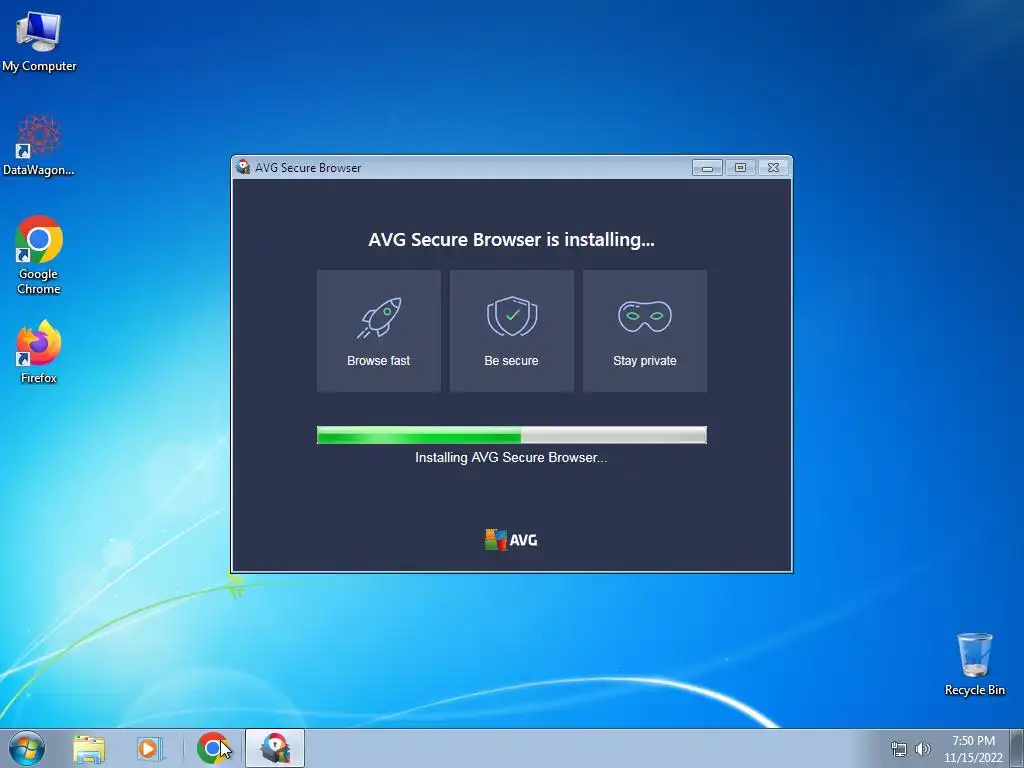Click the "AVG Secure Browser is installing..." heading

[511, 240]
